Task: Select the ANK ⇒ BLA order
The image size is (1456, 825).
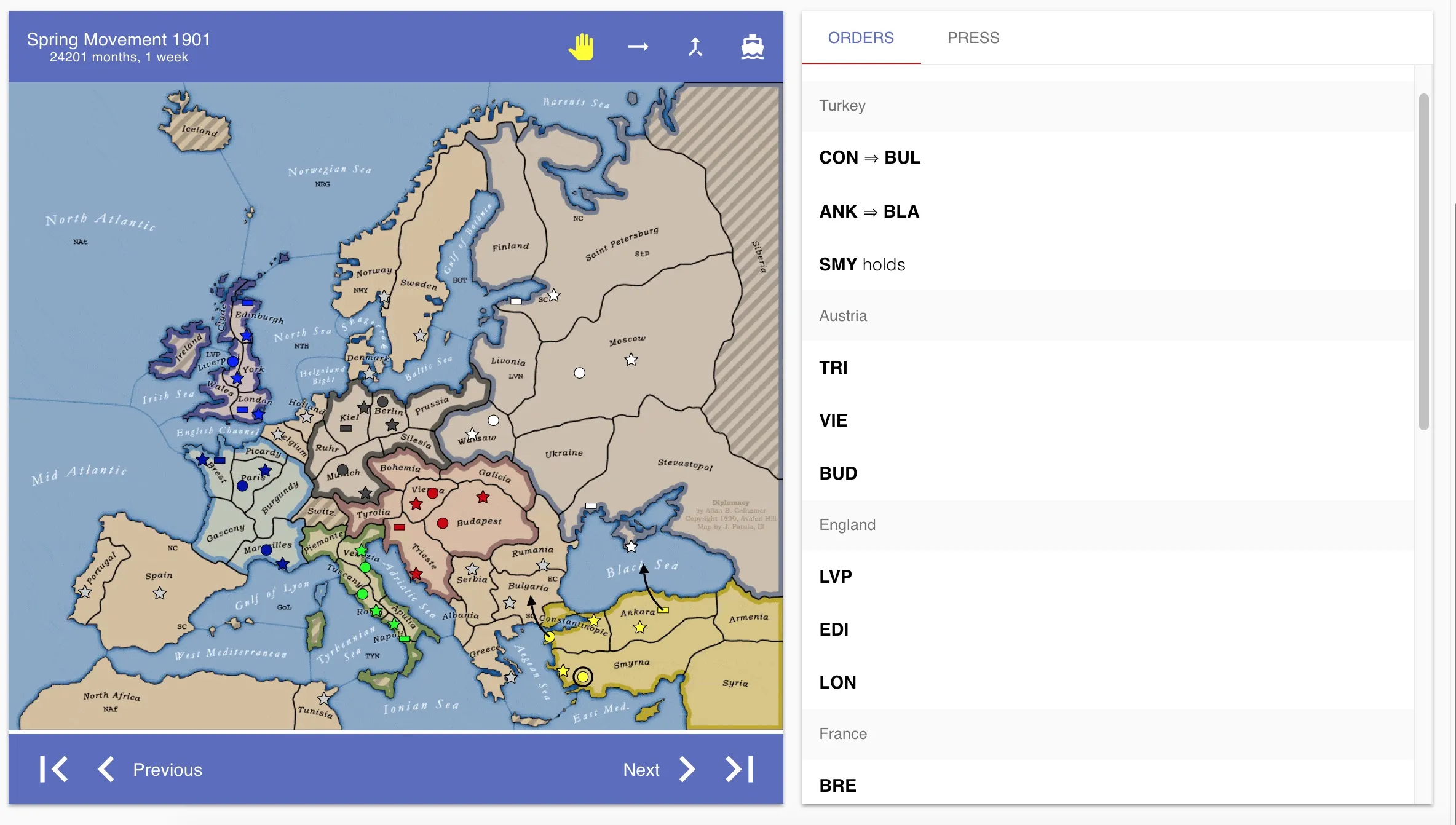Action: coord(868,211)
